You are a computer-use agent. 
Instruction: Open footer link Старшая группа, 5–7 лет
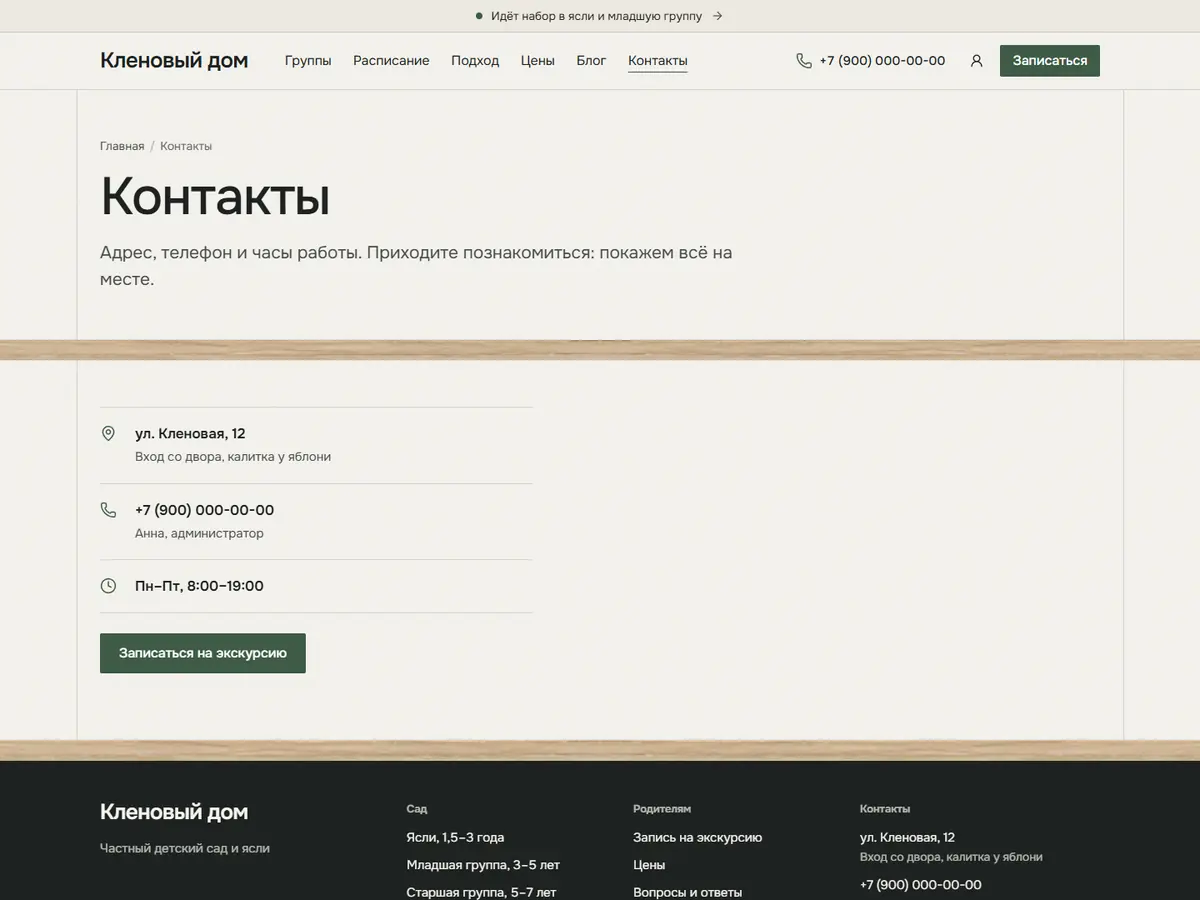pos(481,892)
